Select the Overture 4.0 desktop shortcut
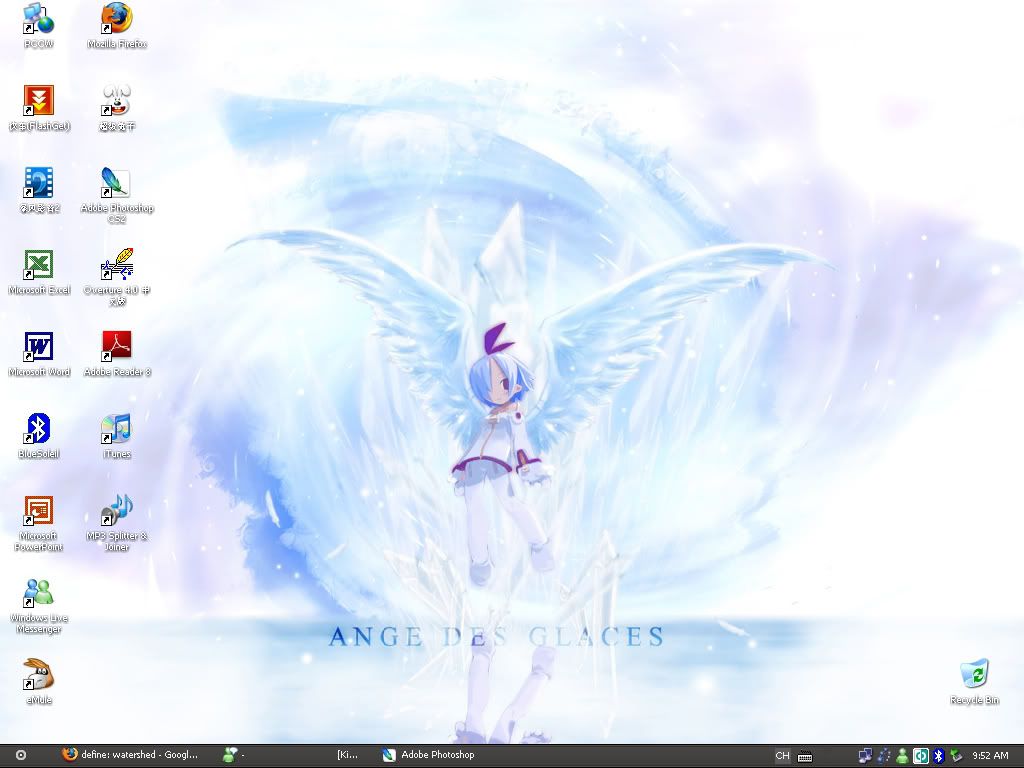 point(117,266)
